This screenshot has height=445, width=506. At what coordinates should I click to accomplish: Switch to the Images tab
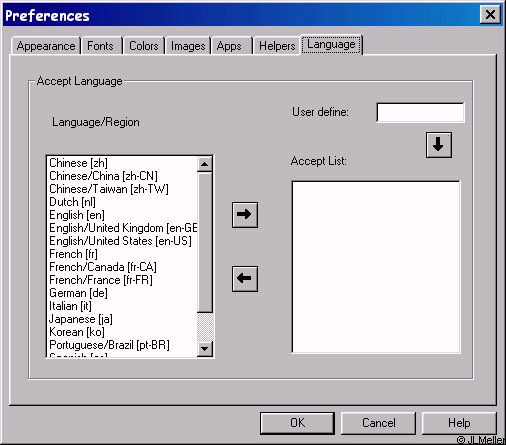point(188,46)
